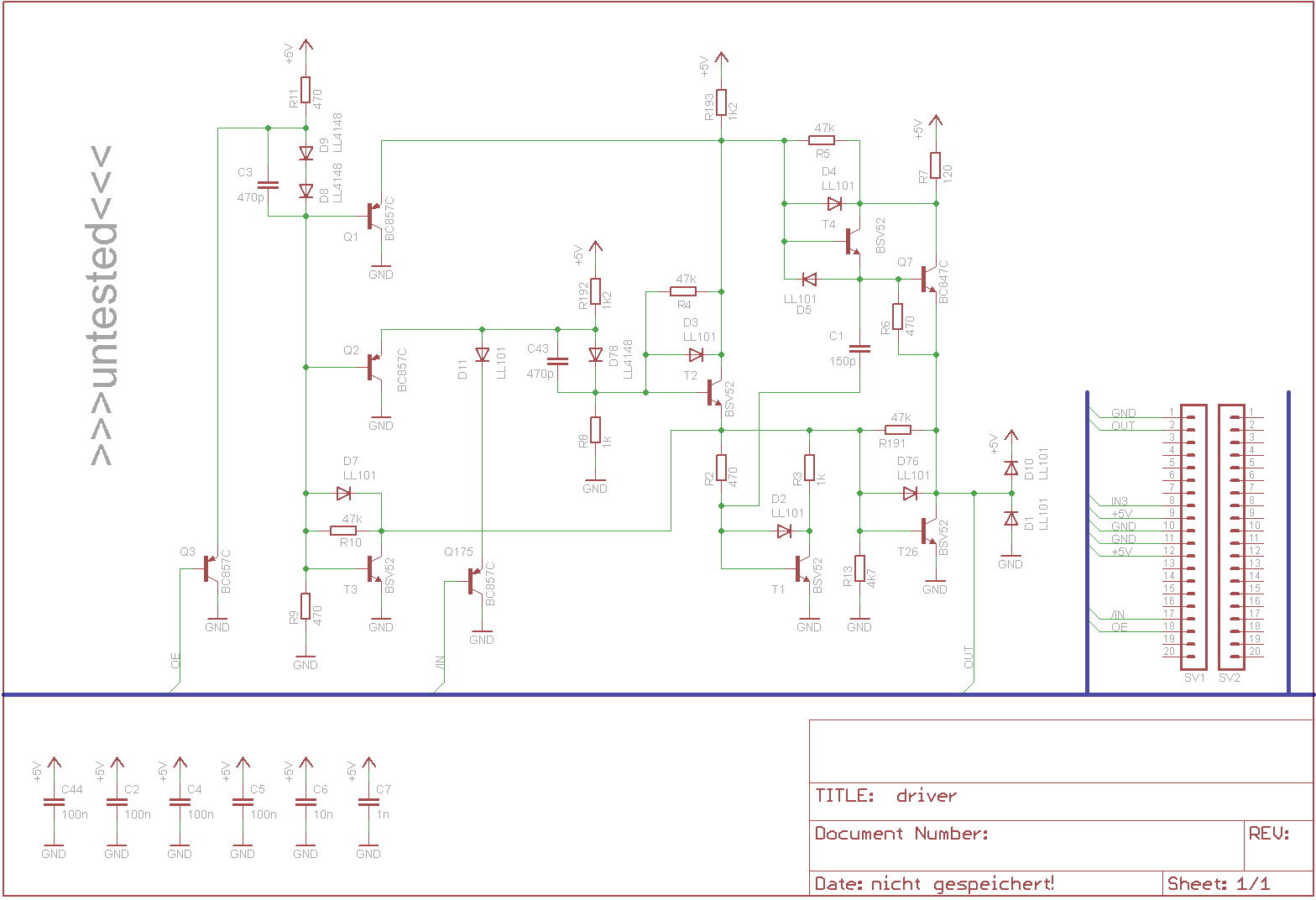Select the Q7 BC847C transistor symbol
1316x900 pixels.
tap(930, 279)
